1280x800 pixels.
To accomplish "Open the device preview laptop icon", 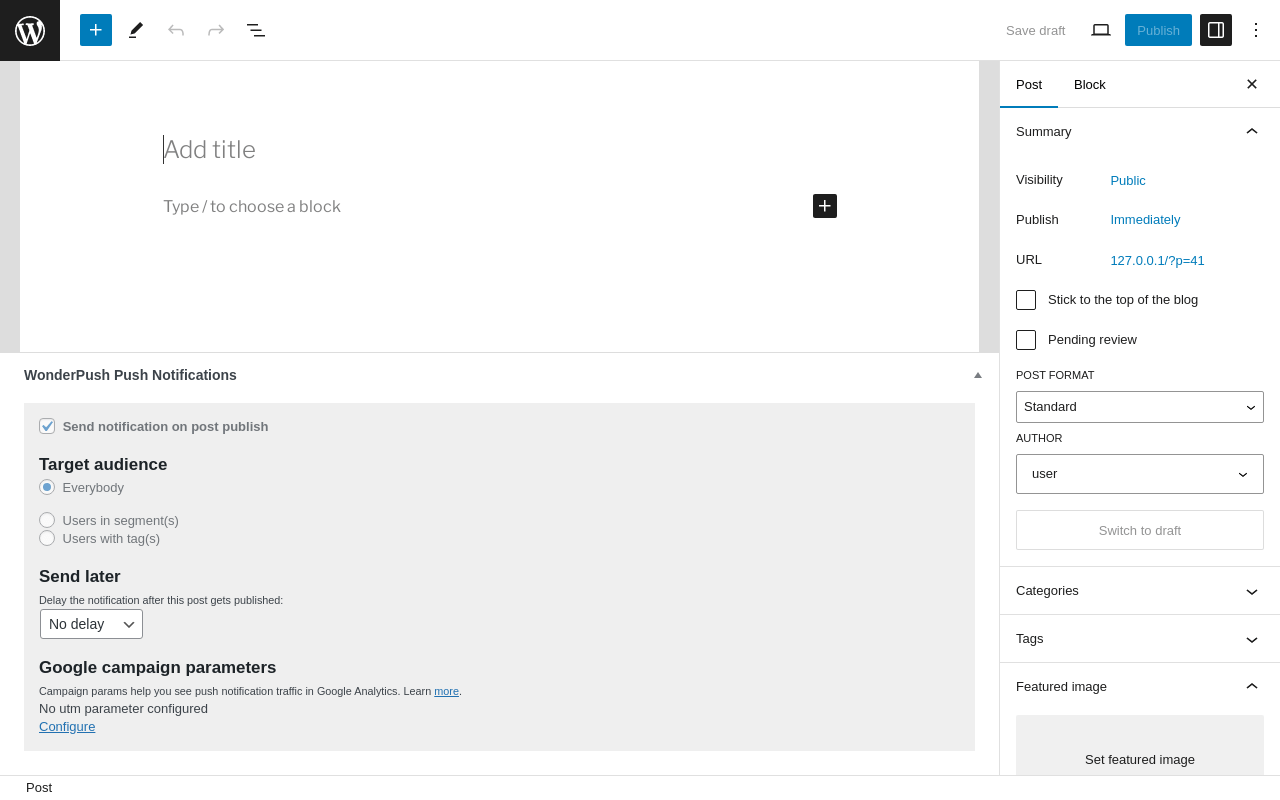I will [x=1101, y=30].
